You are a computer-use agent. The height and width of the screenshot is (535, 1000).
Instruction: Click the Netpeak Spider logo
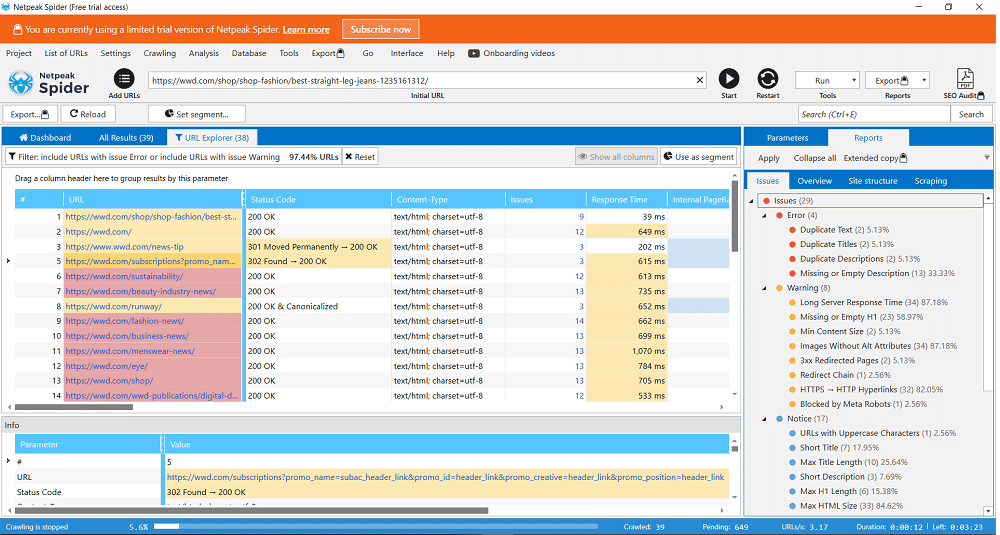(x=48, y=83)
